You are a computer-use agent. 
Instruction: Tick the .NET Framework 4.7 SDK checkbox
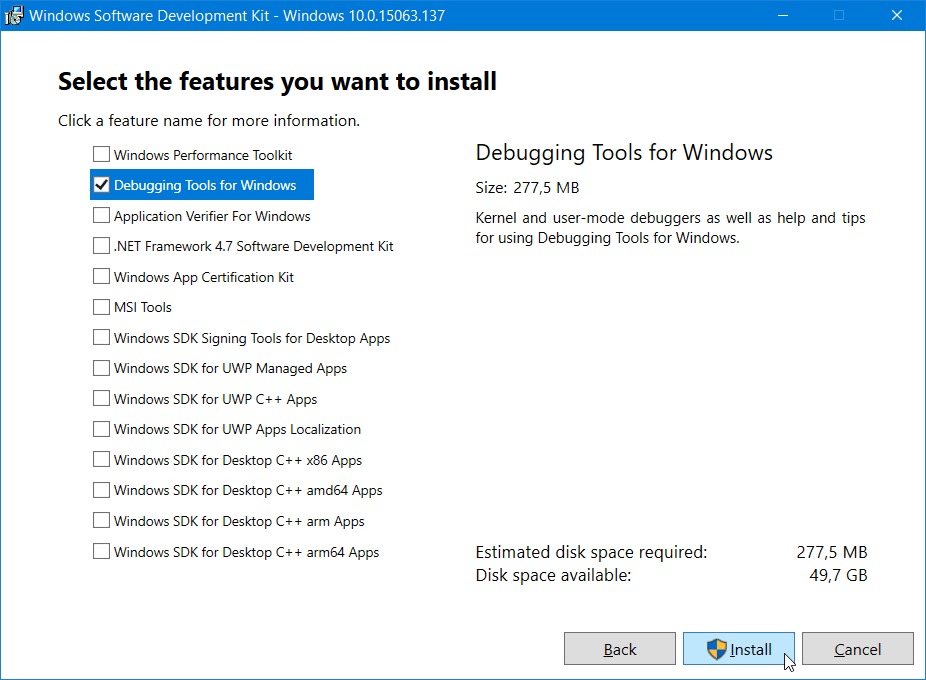(102, 246)
